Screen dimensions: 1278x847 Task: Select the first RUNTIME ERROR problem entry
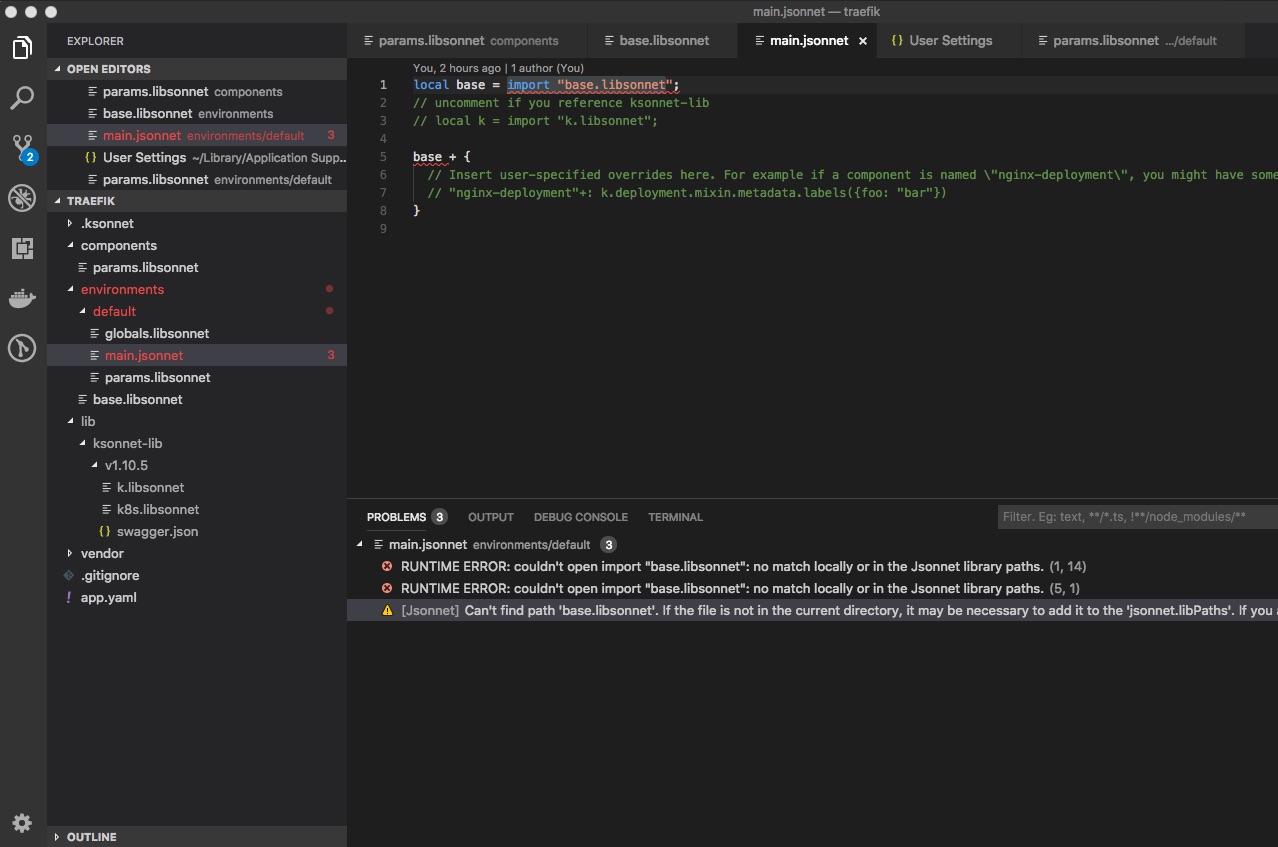coord(720,567)
